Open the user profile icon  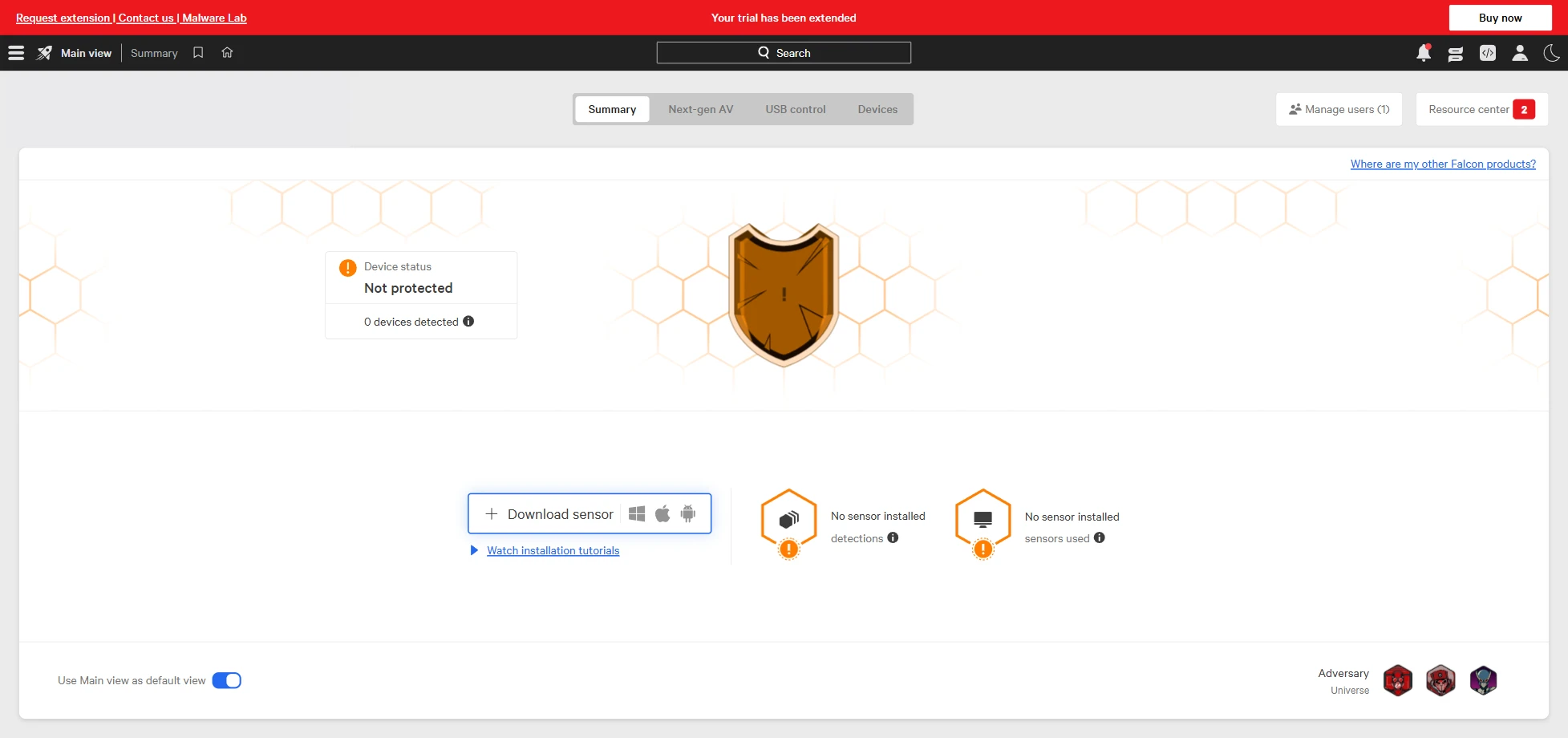point(1520,53)
